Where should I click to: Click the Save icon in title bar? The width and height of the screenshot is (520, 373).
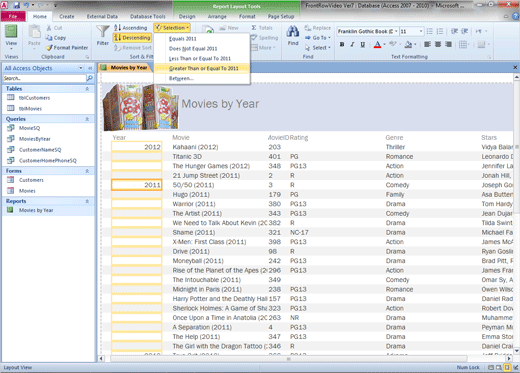point(16,5)
